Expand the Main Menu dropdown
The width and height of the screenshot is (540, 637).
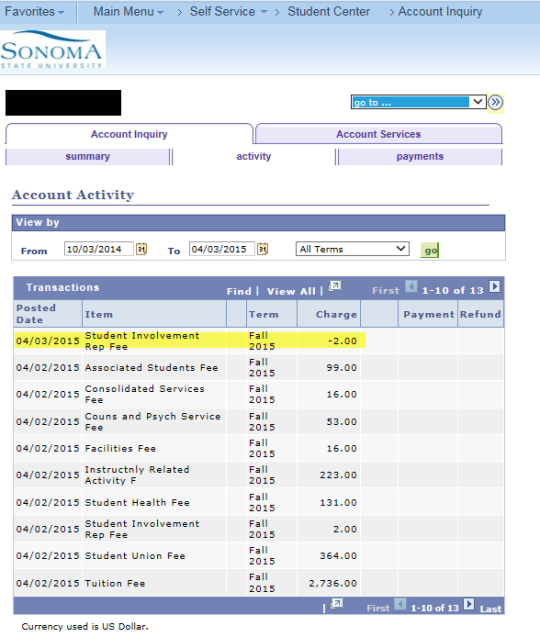[x=128, y=11]
